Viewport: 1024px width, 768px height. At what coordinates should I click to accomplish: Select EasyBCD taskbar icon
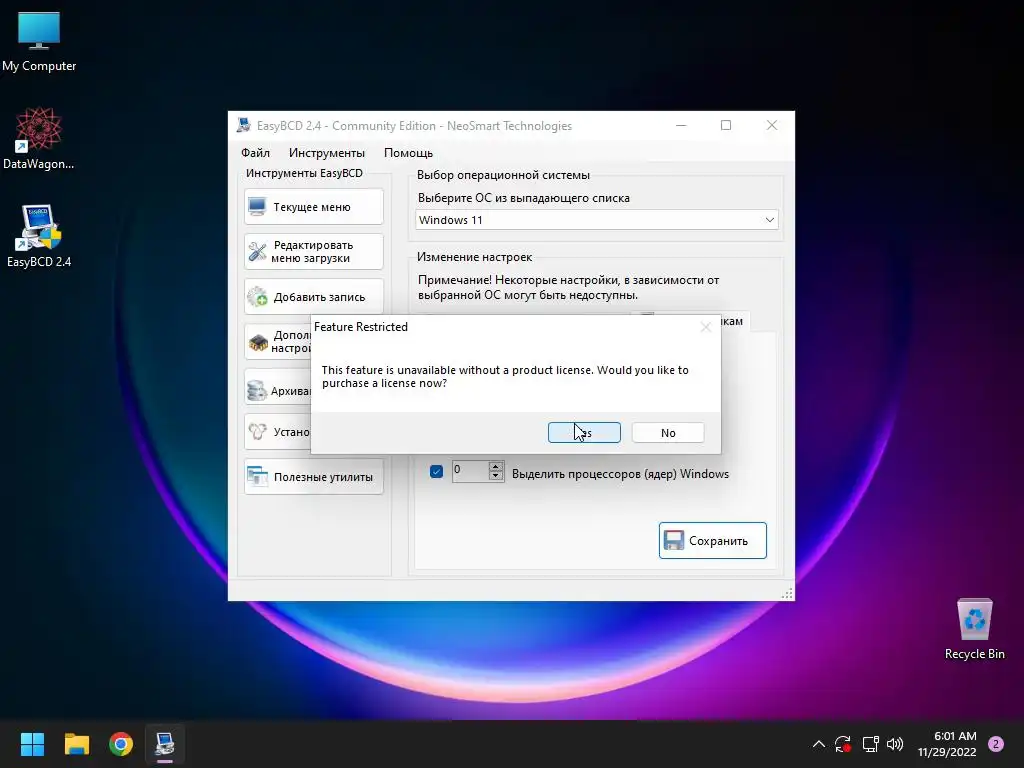(x=165, y=744)
